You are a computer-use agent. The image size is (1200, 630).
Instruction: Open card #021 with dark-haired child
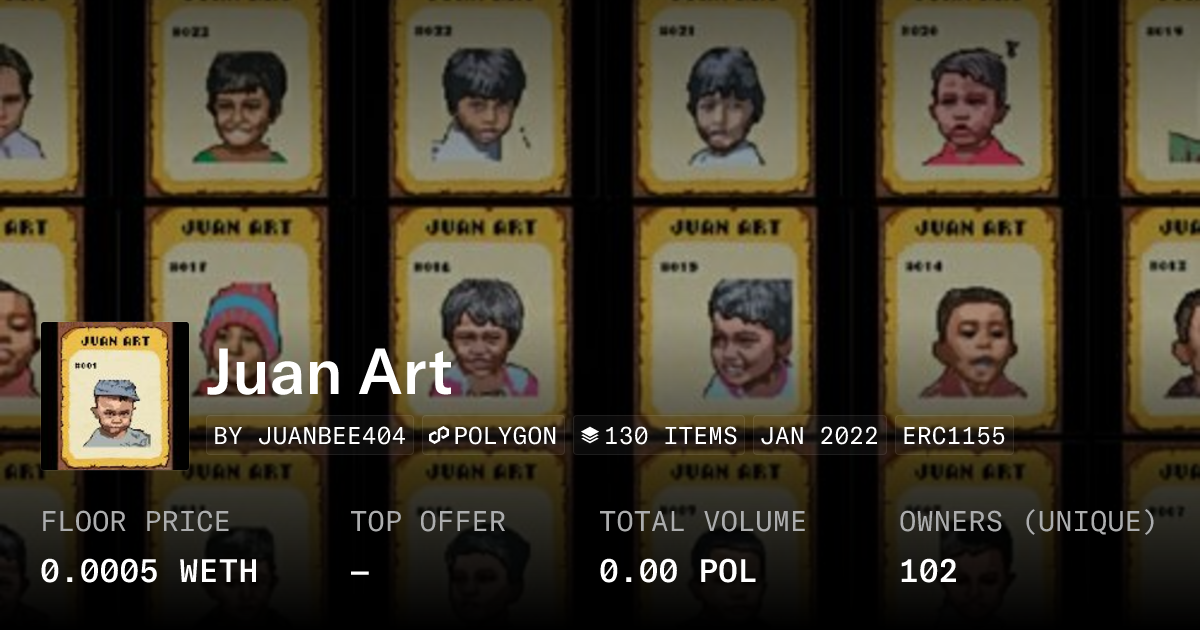[725, 97]
